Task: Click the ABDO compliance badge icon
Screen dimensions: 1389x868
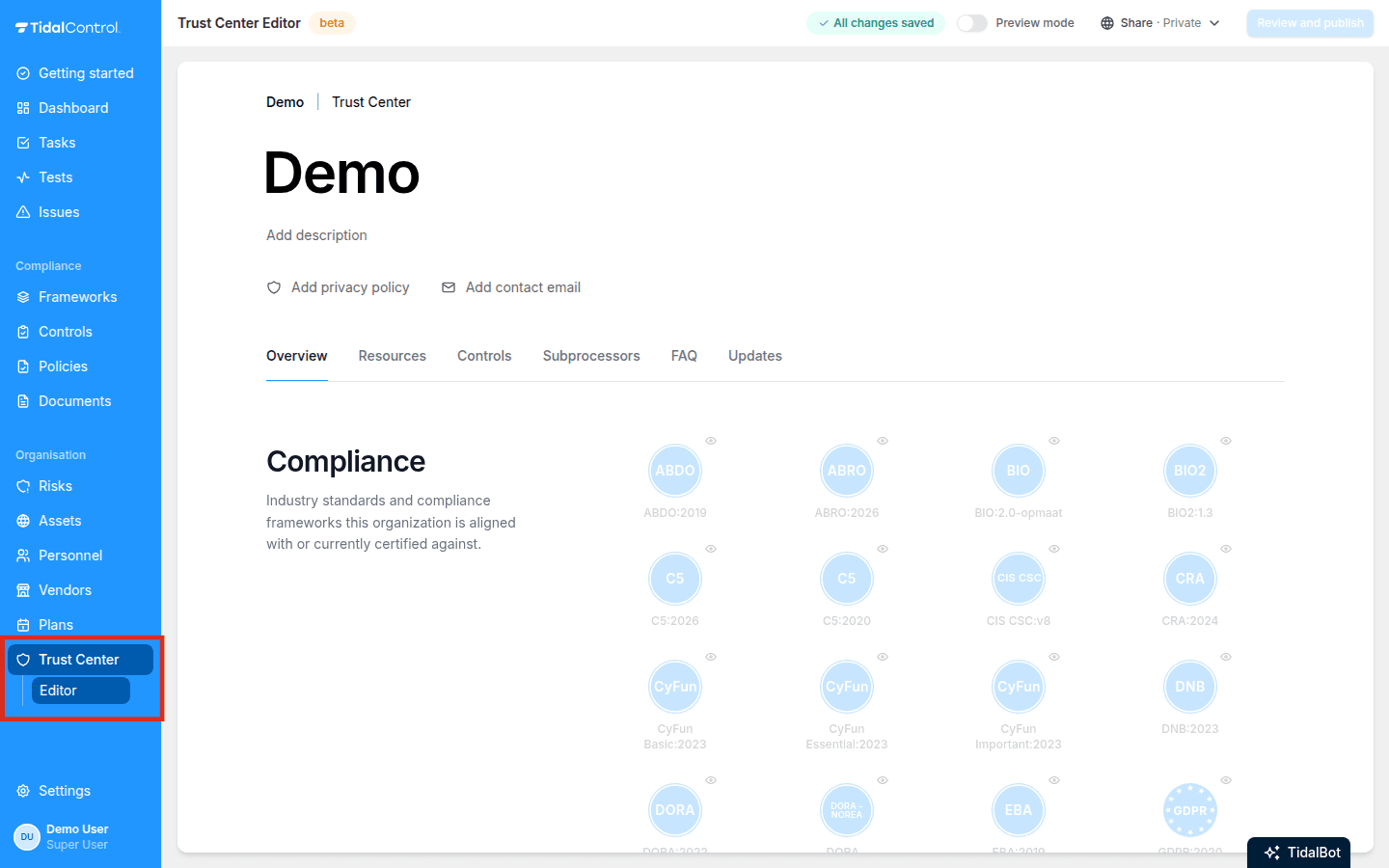Action: click(675, 471)
